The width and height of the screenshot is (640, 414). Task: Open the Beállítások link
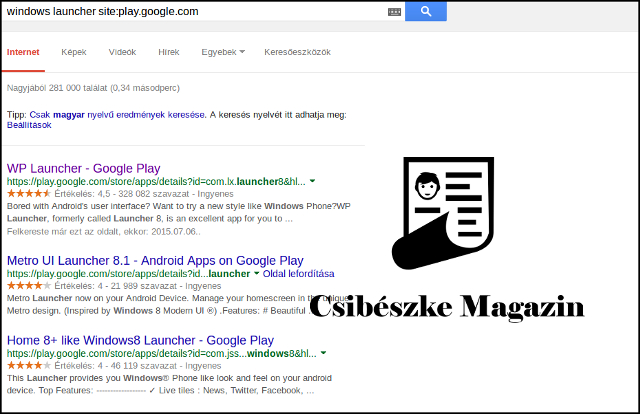(29, 125)
